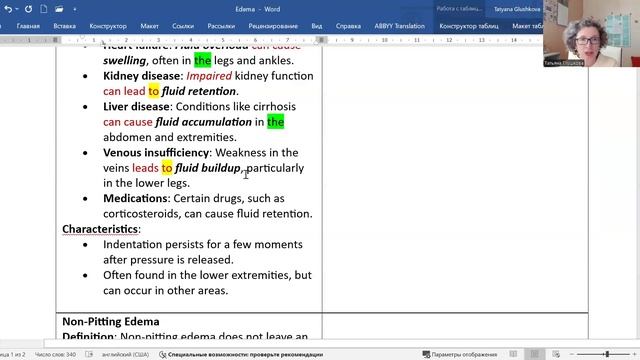Click the 'Non-Pitting Edema' heading
Image resolution: width=640 pixels, height=360 pixels.
tap(111, 322)
